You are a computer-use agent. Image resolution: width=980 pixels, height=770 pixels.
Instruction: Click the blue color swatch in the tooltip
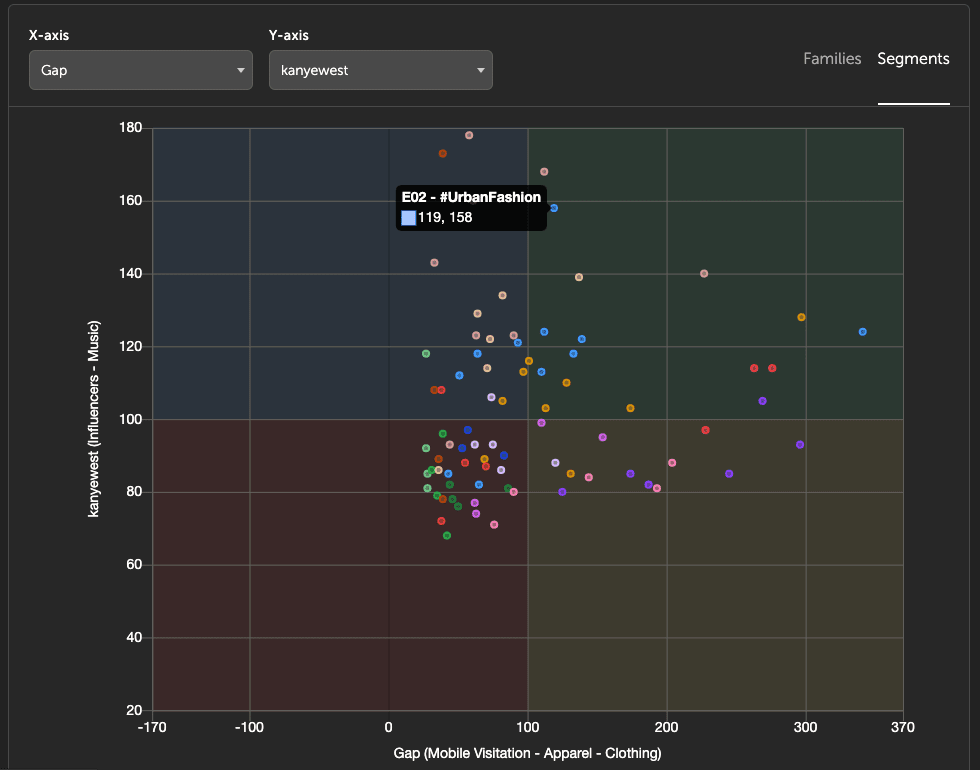[407, 216]
